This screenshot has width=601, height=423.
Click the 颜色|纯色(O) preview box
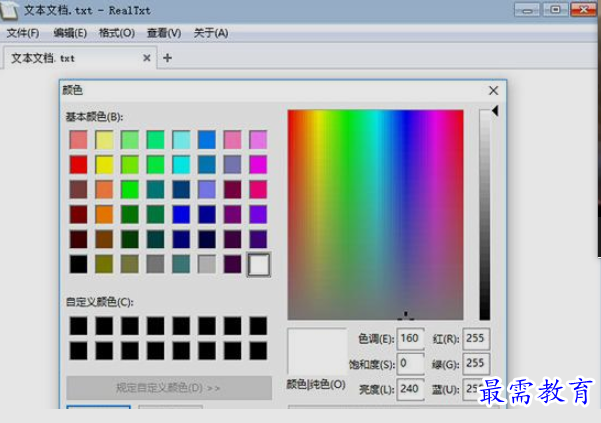pyautogui.click(x=317, y=352)
